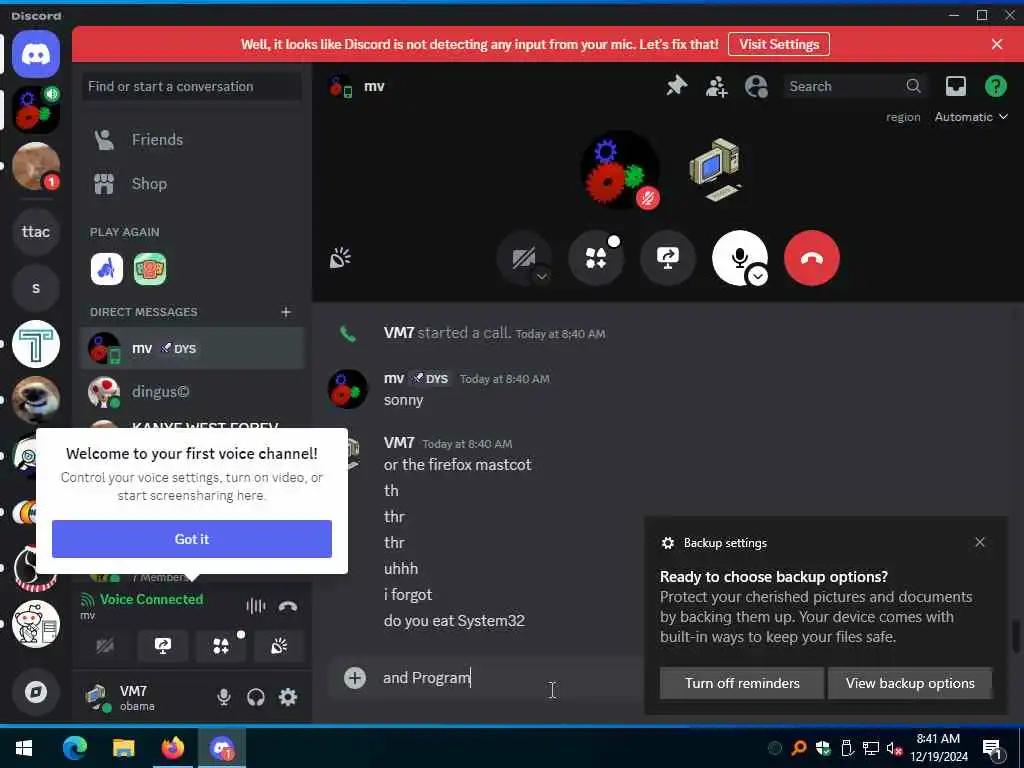Image resolution: width=1024 pixels, height=768 pixels.
Task: Open Firefox from taskbar
Action: click(x=173, y=748)
